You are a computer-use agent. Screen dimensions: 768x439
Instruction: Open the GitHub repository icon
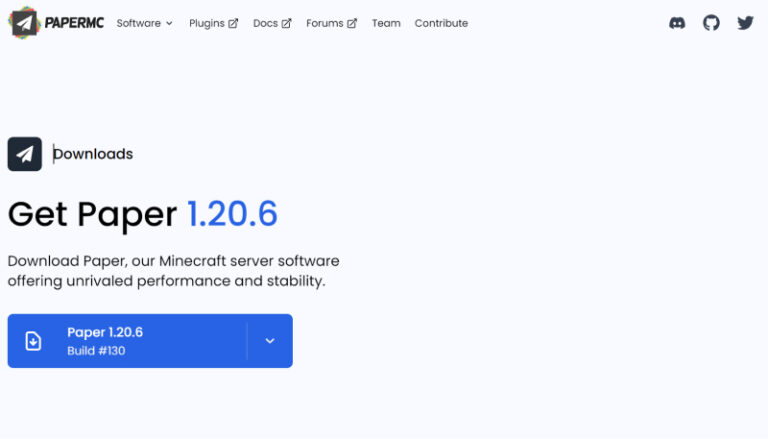click(711, 23)
